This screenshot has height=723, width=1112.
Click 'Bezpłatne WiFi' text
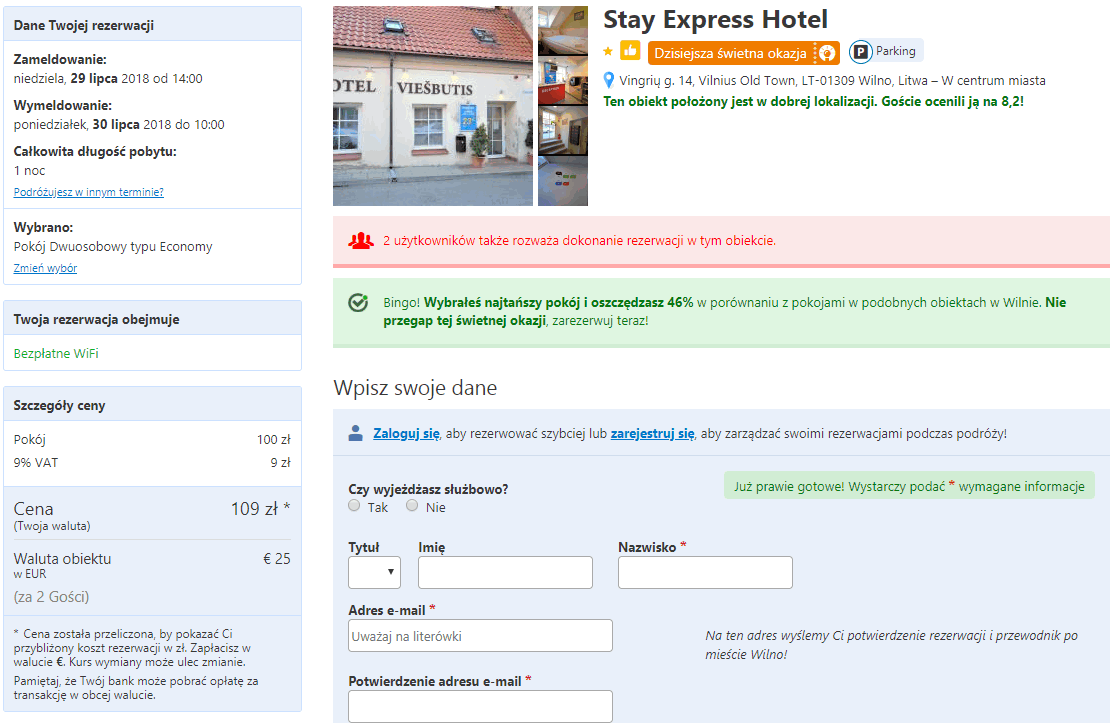(x=56, y=353)
